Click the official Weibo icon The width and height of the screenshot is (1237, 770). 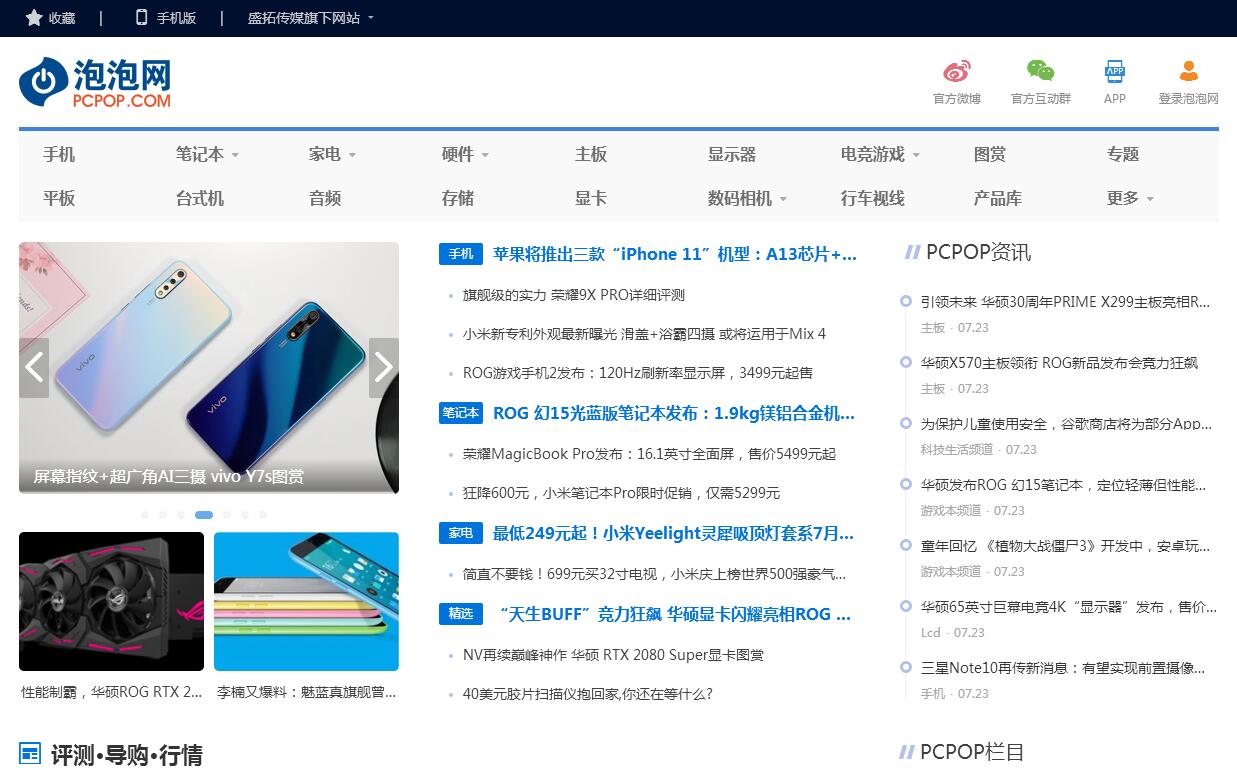[956, 71]
